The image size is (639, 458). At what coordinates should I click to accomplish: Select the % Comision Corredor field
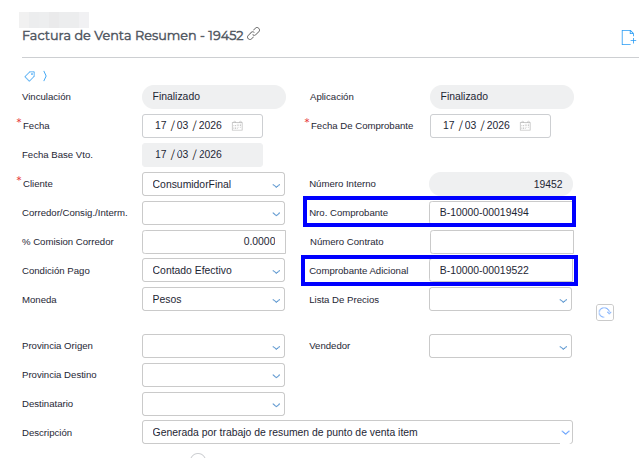coord(213,242)
